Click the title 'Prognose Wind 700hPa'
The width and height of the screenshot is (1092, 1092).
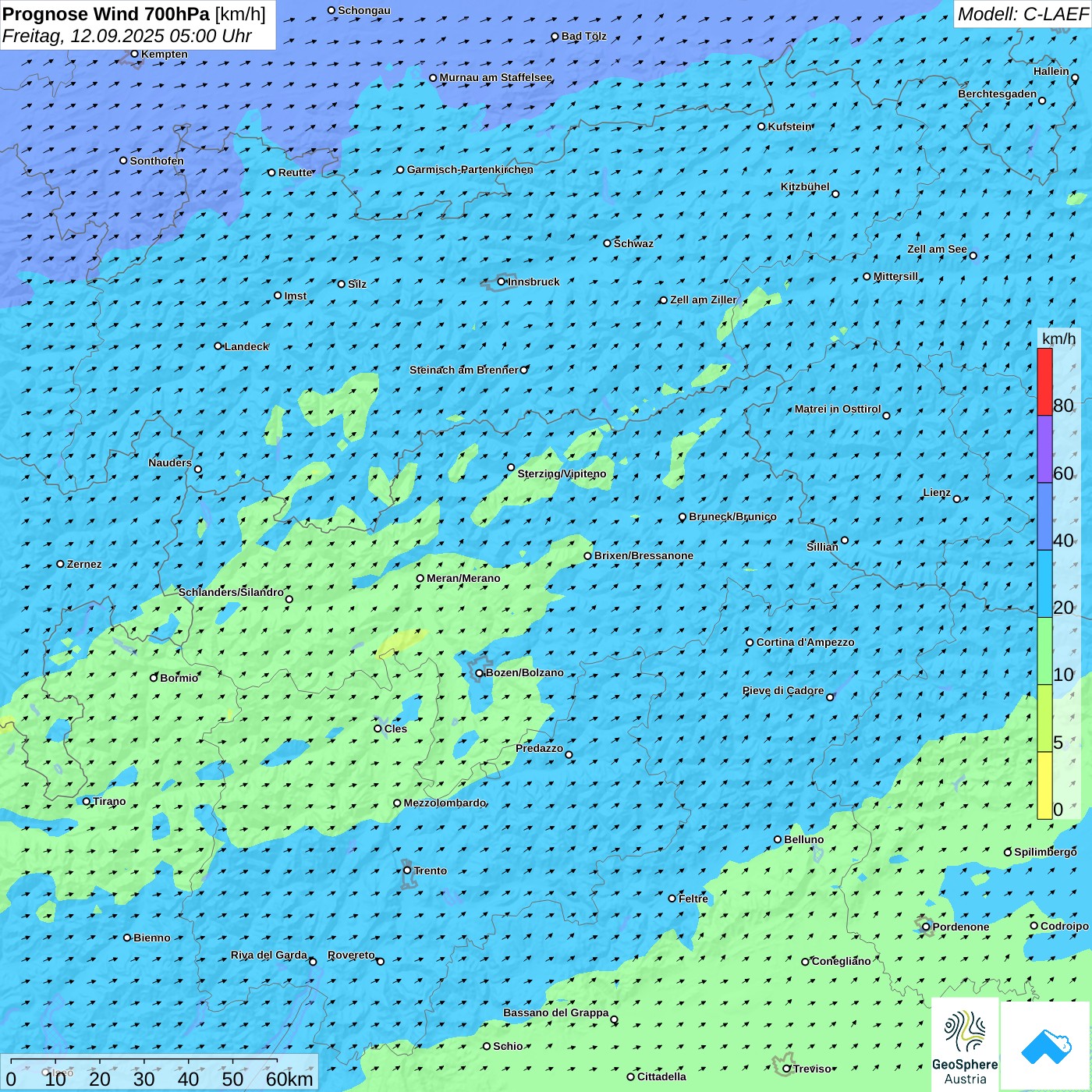click(x=106, y=13)
